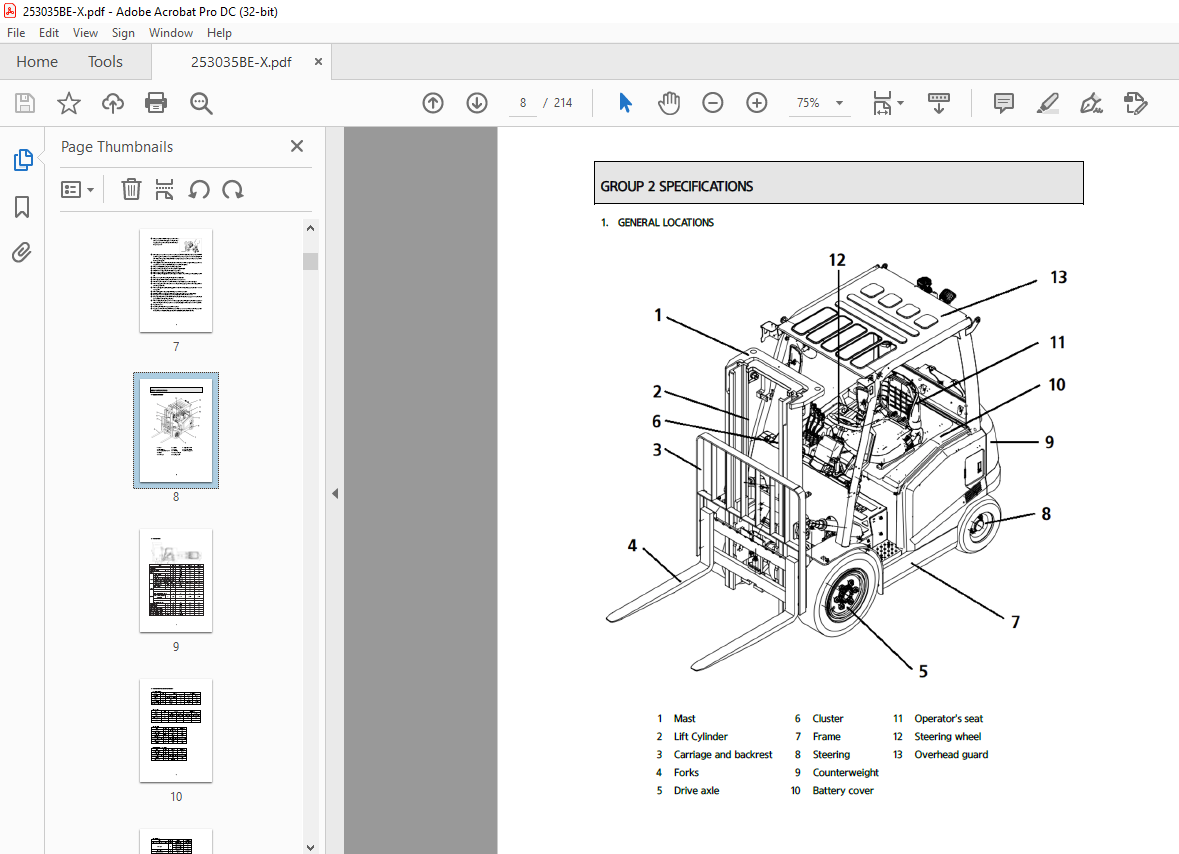Switch to the Home tab
Image resolution: width=1179 pixels, height=854 pixels.
pyautogui.click(x=37, y=62)
